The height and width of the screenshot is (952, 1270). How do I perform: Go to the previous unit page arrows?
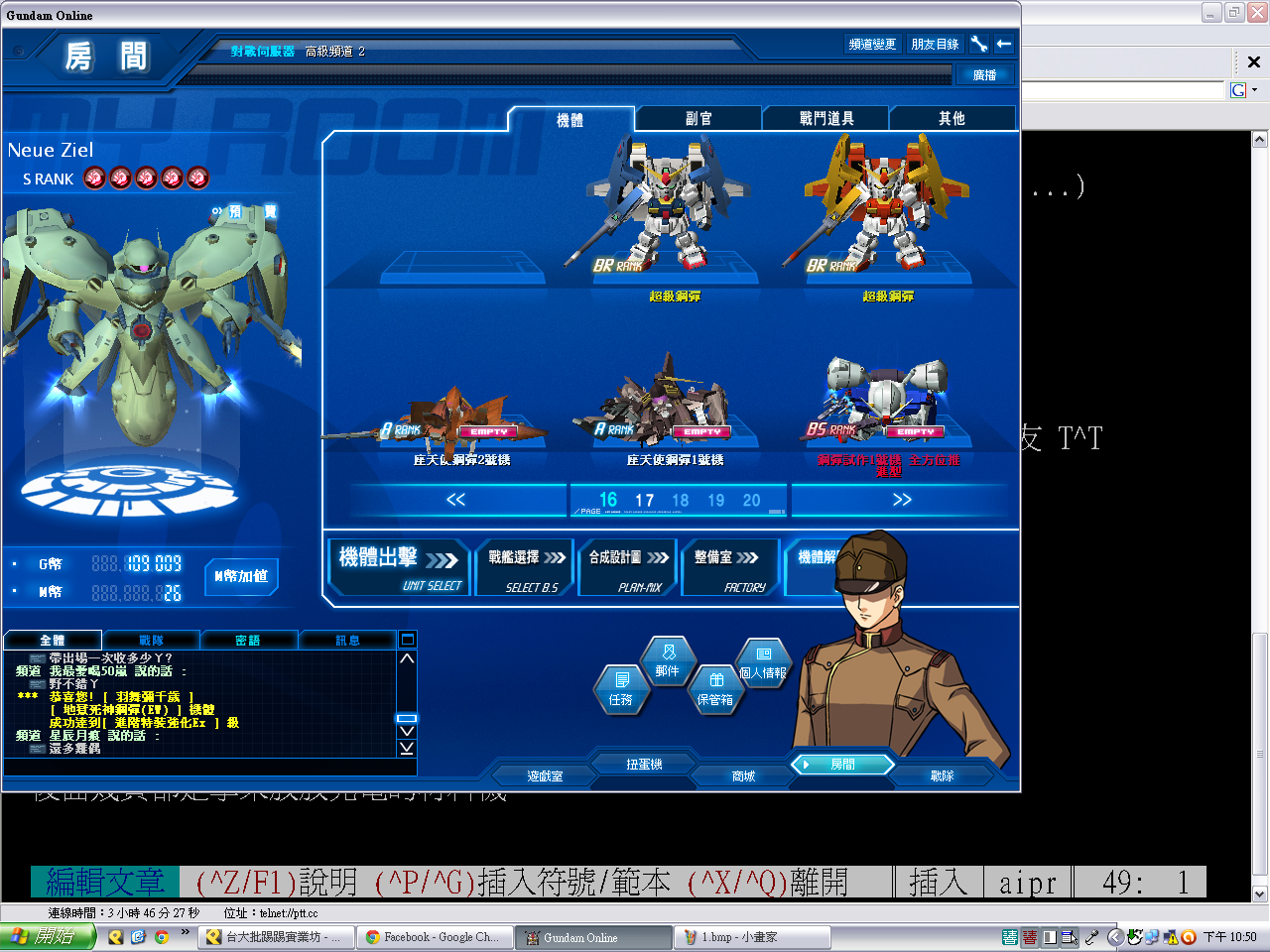pyautogui.click(x=456, y=500)
